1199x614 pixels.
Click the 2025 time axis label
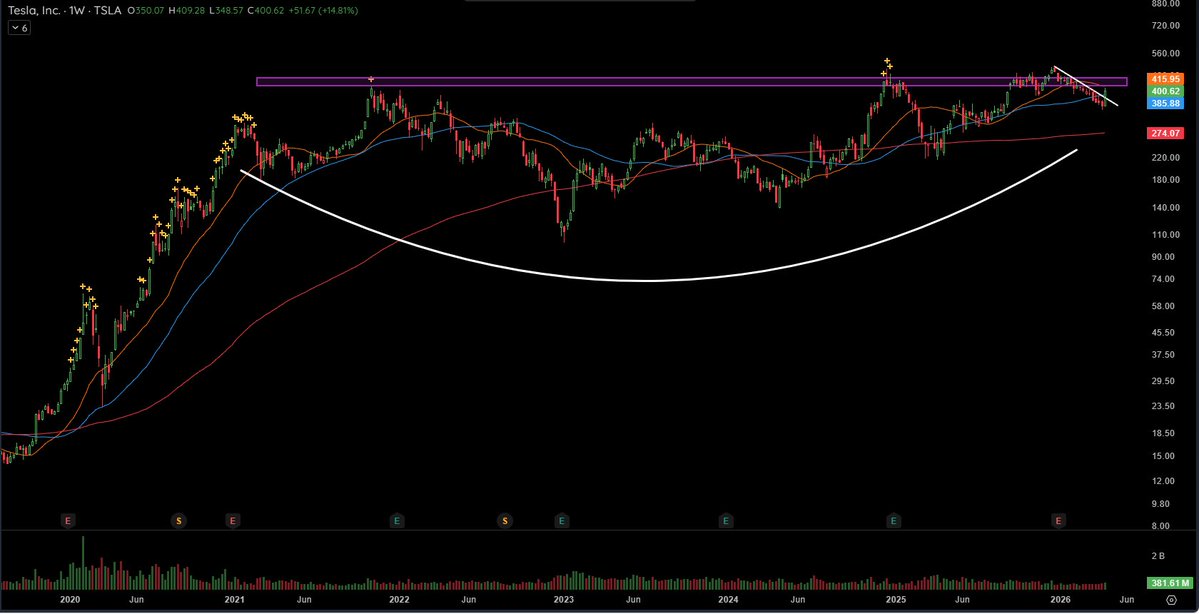click(895, 600)
